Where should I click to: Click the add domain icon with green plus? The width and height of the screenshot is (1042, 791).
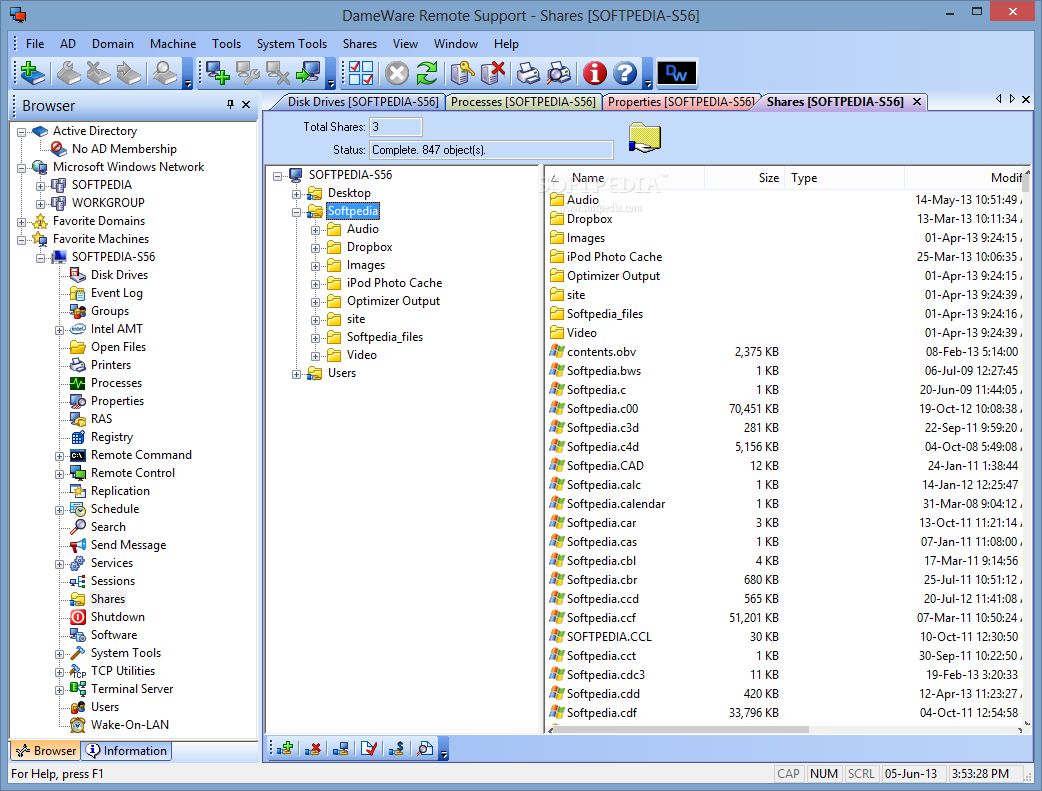coord(32,73)
